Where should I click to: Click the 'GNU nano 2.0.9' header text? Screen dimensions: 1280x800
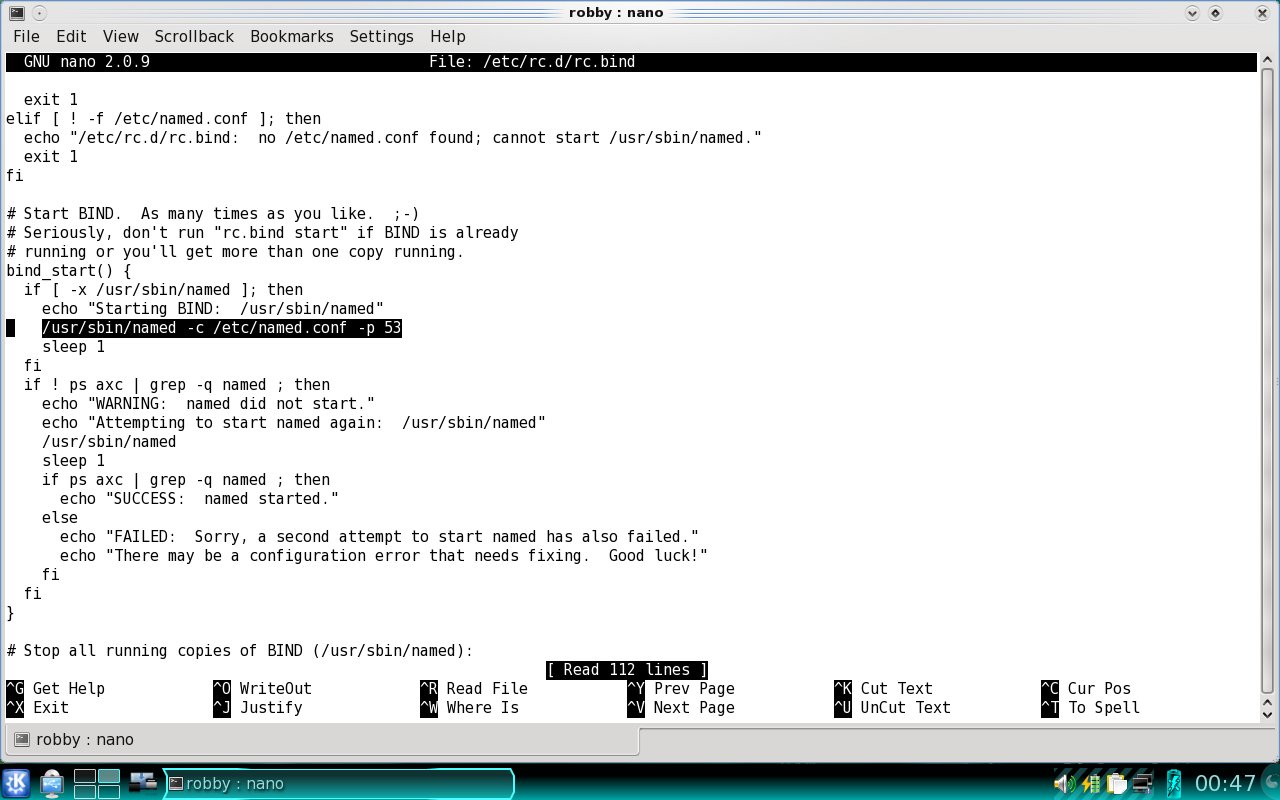pyautogui.click(x=87, y=62)
